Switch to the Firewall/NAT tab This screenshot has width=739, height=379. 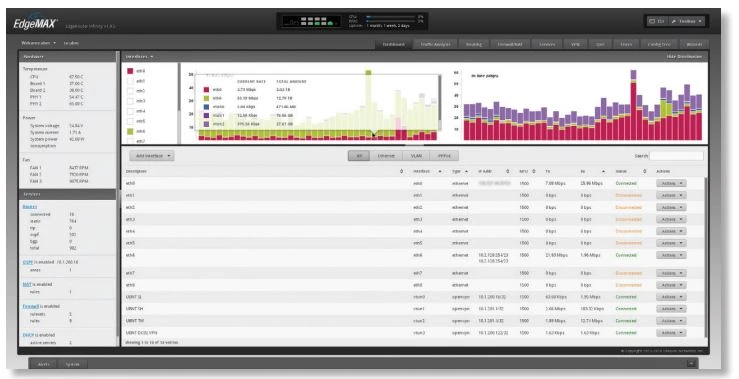(510, 44)
